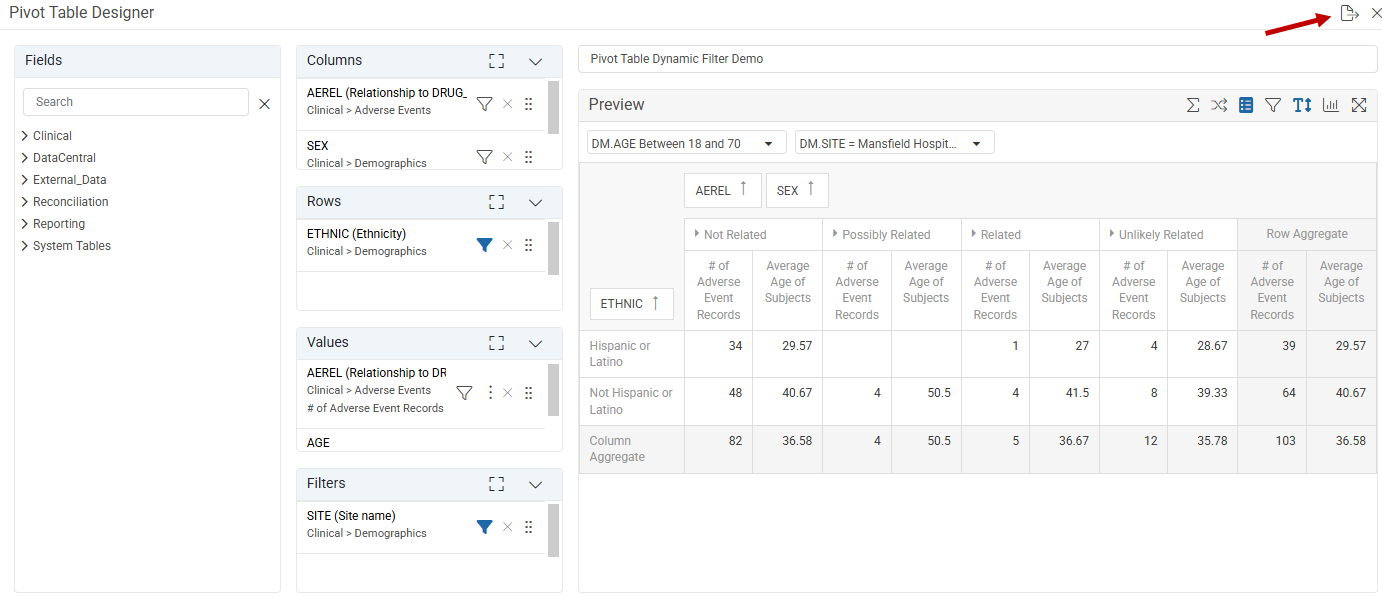The height and width of the screenshot is (597, 1382).
Task: Expand the System Tables node in Fields tree
Action: [24, 246]
